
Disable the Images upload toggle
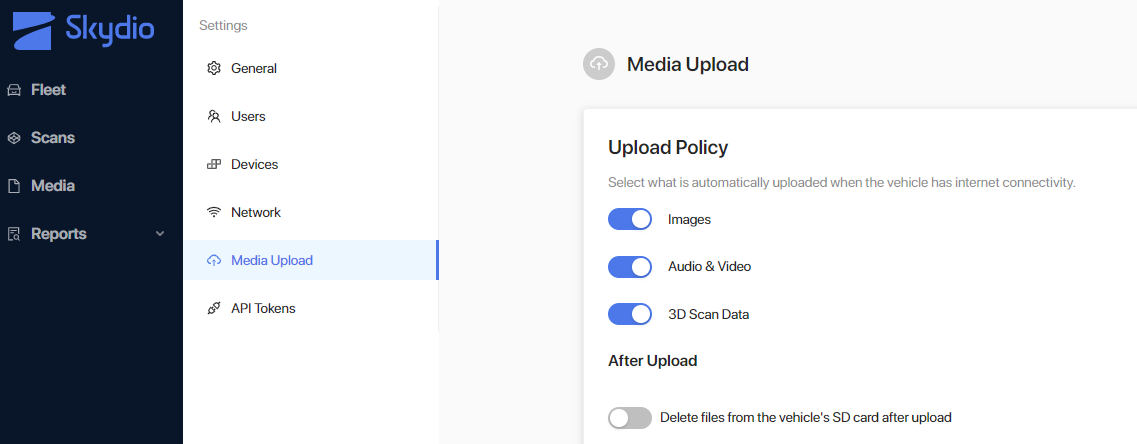(630, 219)
